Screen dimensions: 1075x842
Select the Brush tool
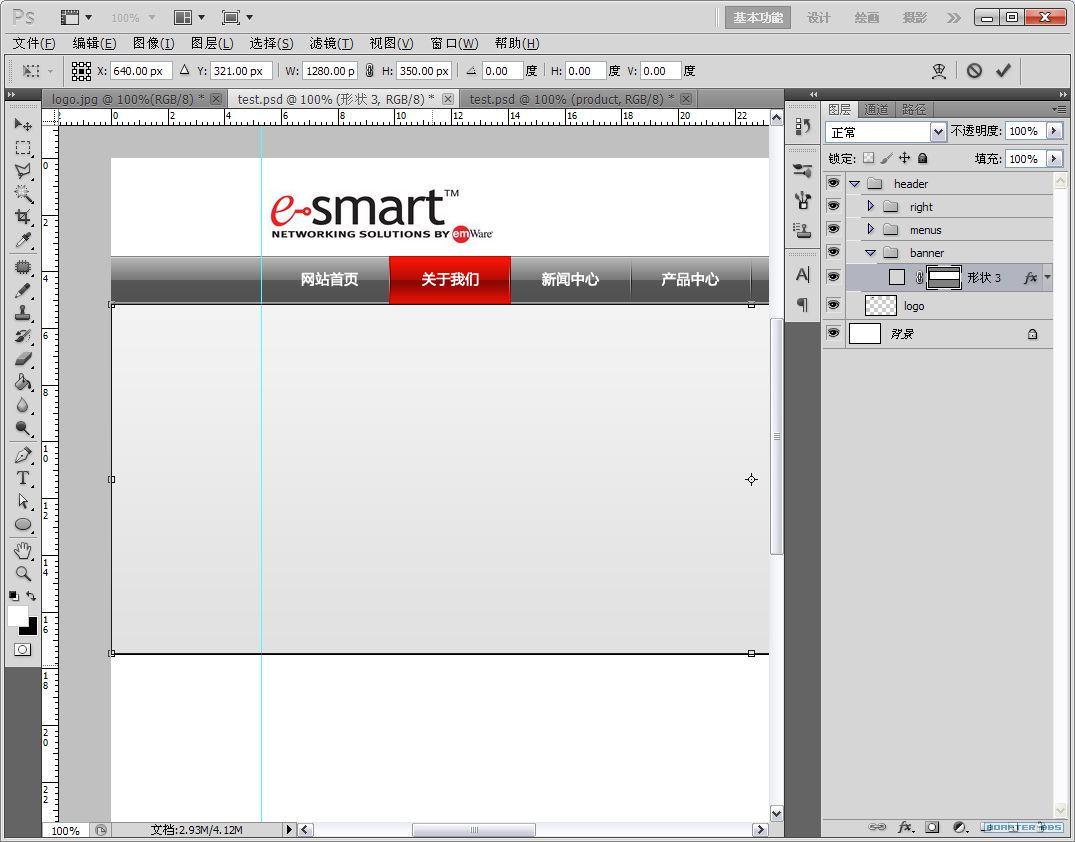[x=23, y=291]
